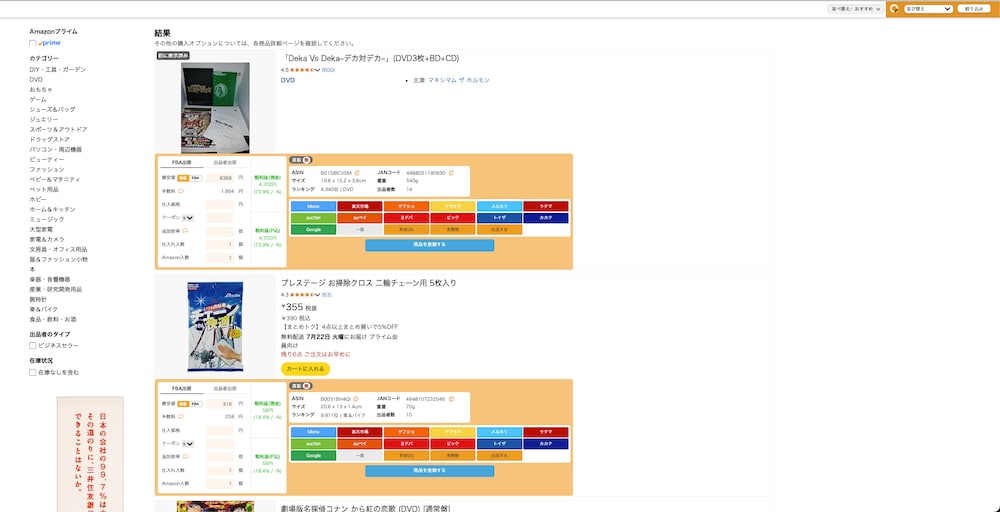Click red circle badge above ASIN B0031BH4QI
1000x512 pixels.
tap(307, 386)
